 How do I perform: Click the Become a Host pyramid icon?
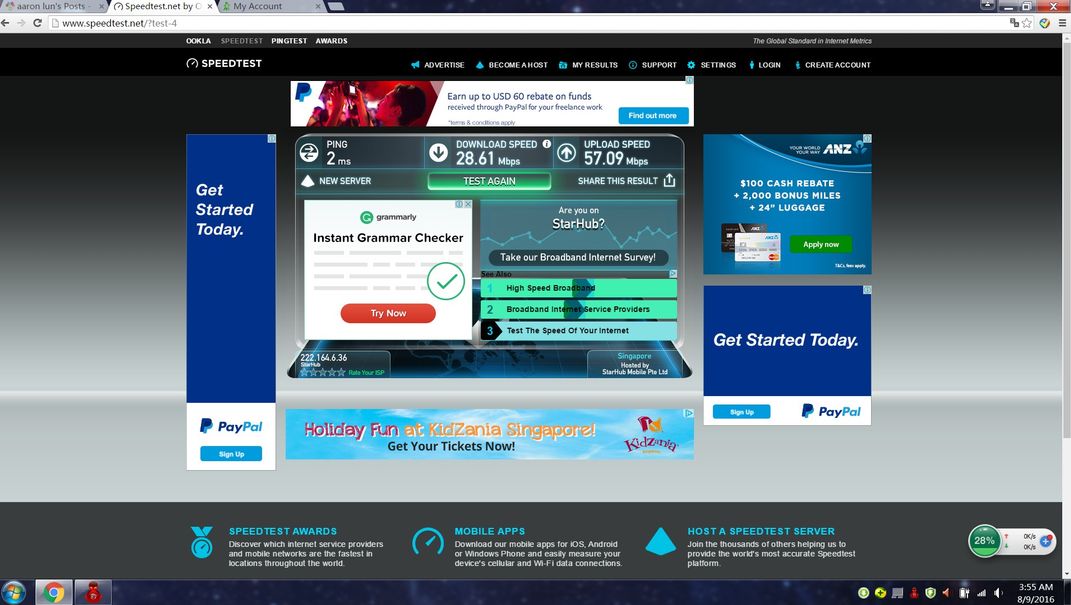coord(479,65)
